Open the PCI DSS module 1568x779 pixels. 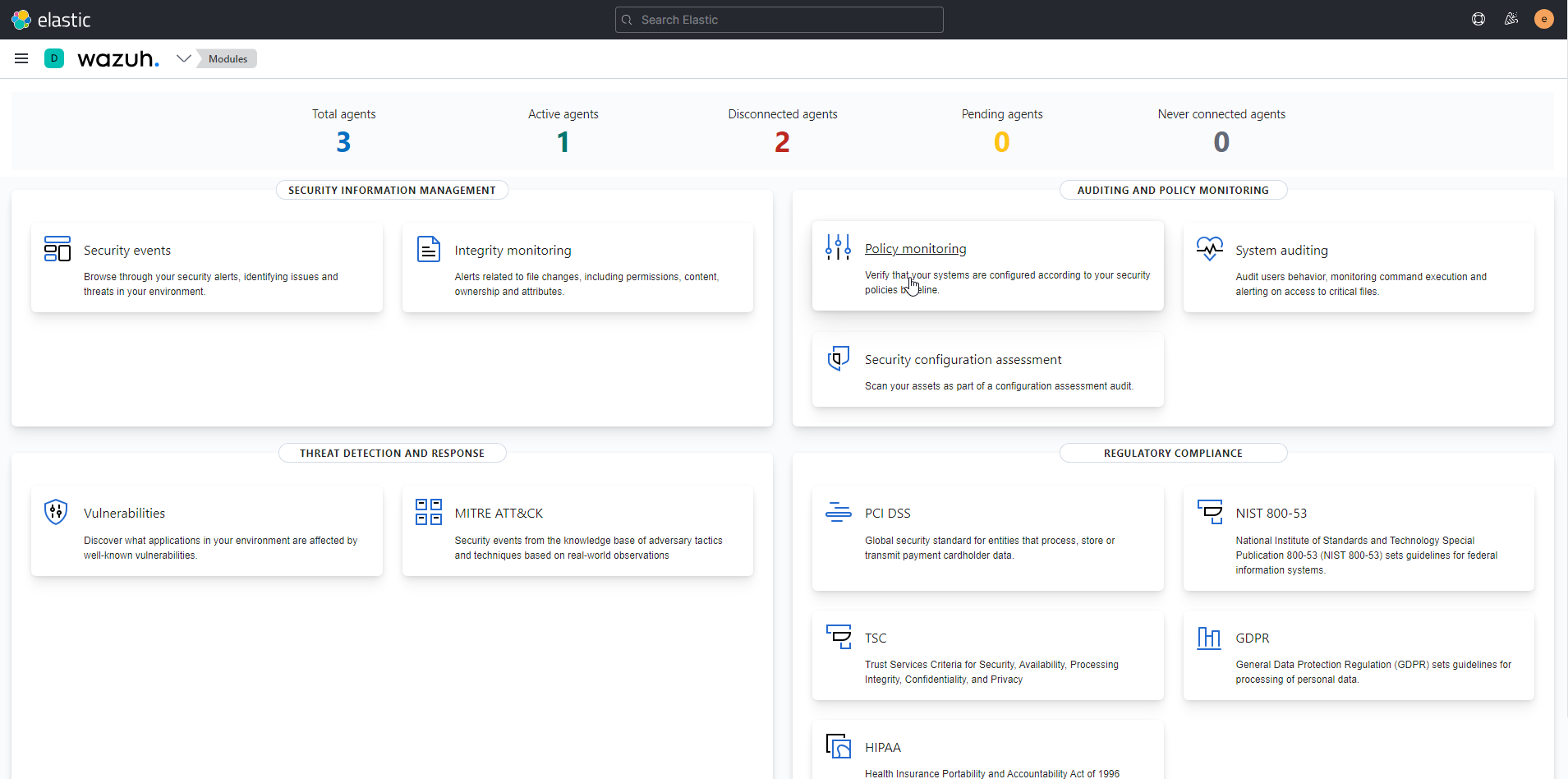click(x=887, y=514)
